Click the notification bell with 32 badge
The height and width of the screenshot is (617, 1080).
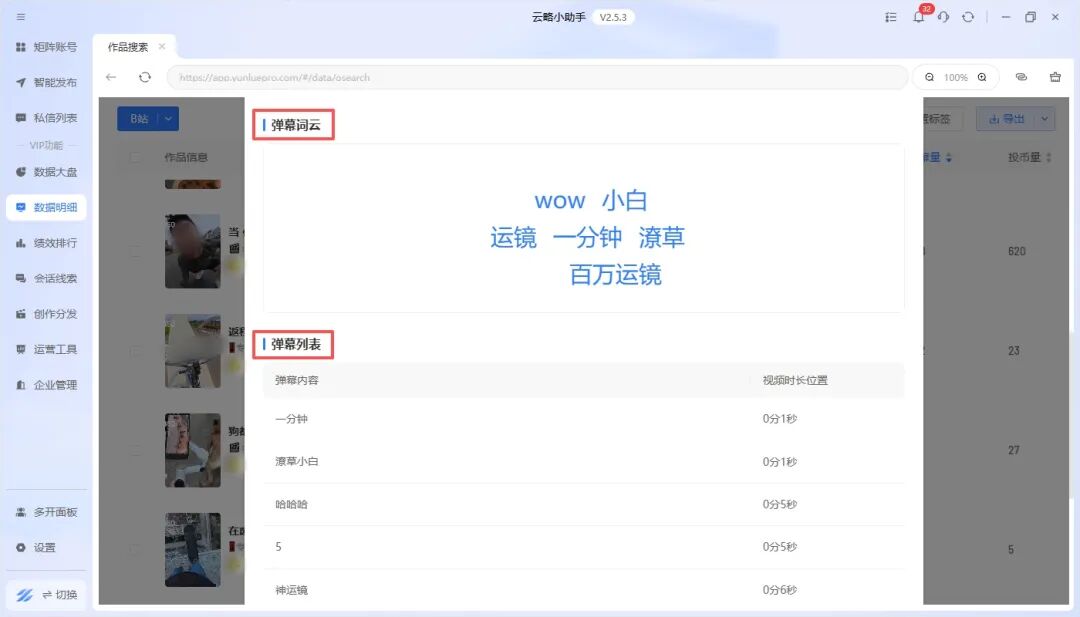(918, 17)
